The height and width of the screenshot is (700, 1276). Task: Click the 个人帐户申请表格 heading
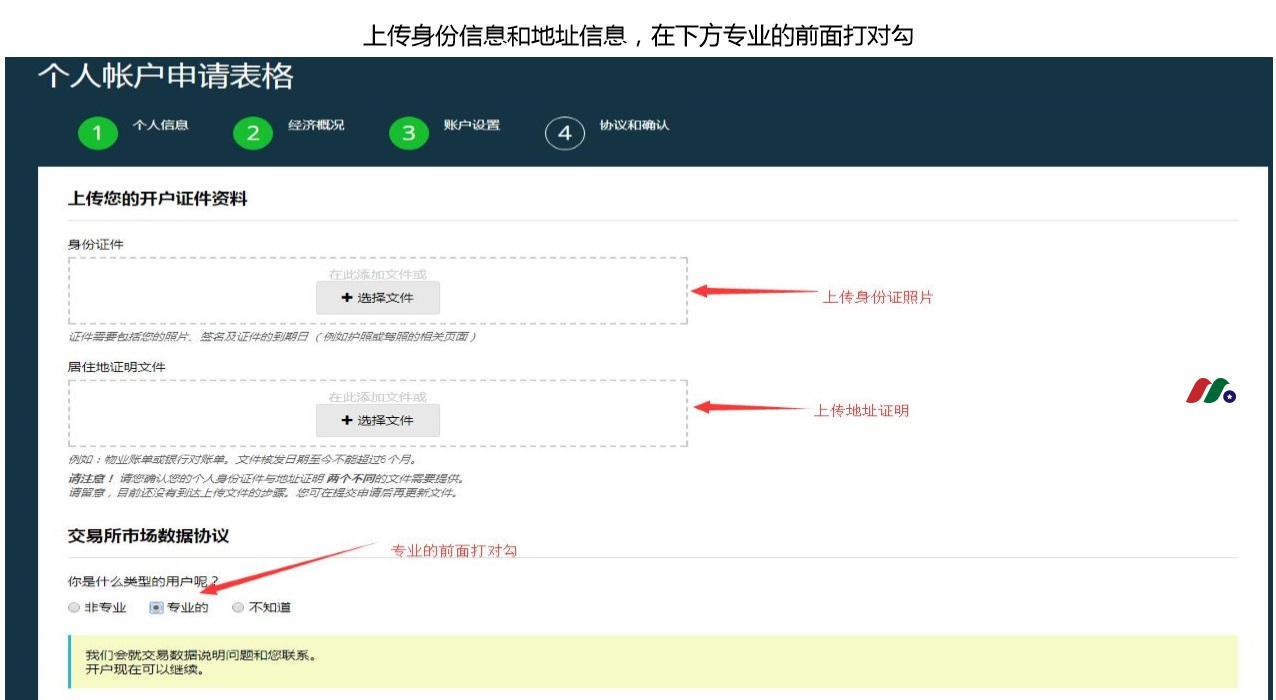pos(166,77)
